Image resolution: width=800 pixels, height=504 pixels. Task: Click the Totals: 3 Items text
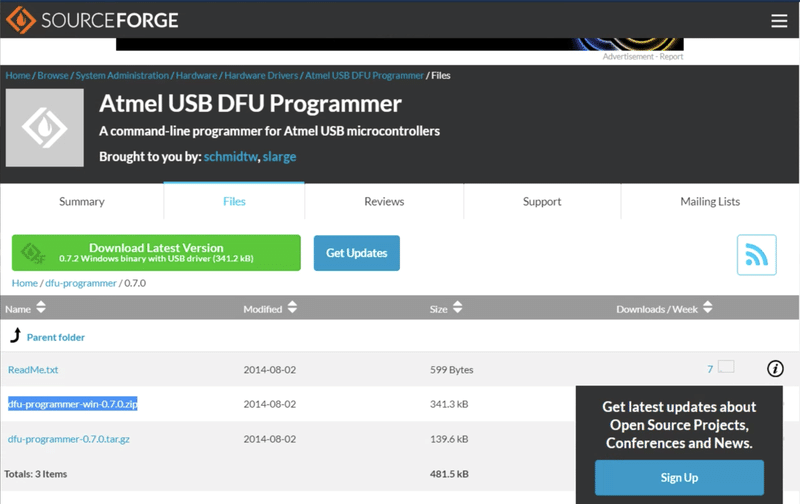(36, 474)
